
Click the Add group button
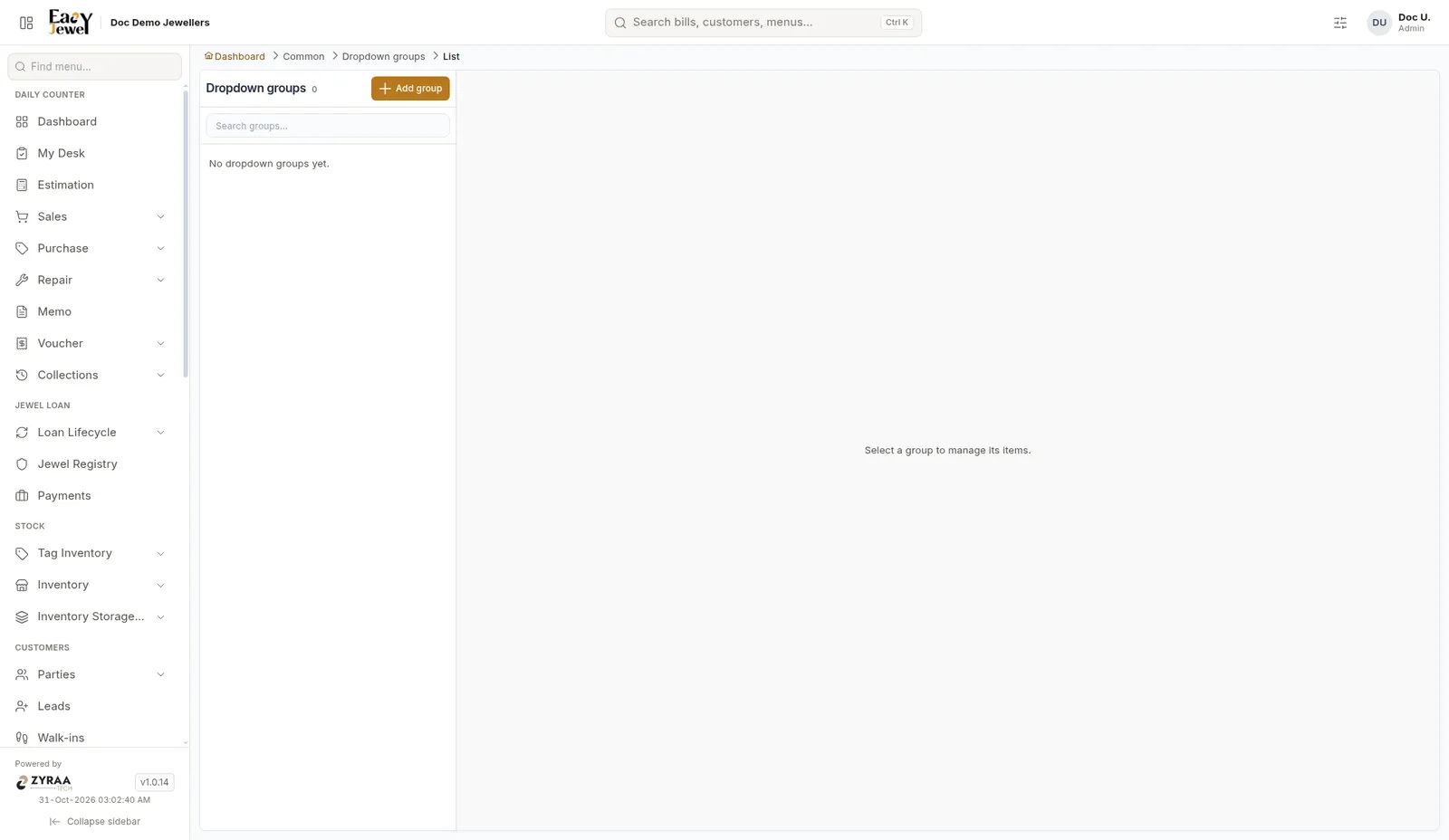click(410, 89)
